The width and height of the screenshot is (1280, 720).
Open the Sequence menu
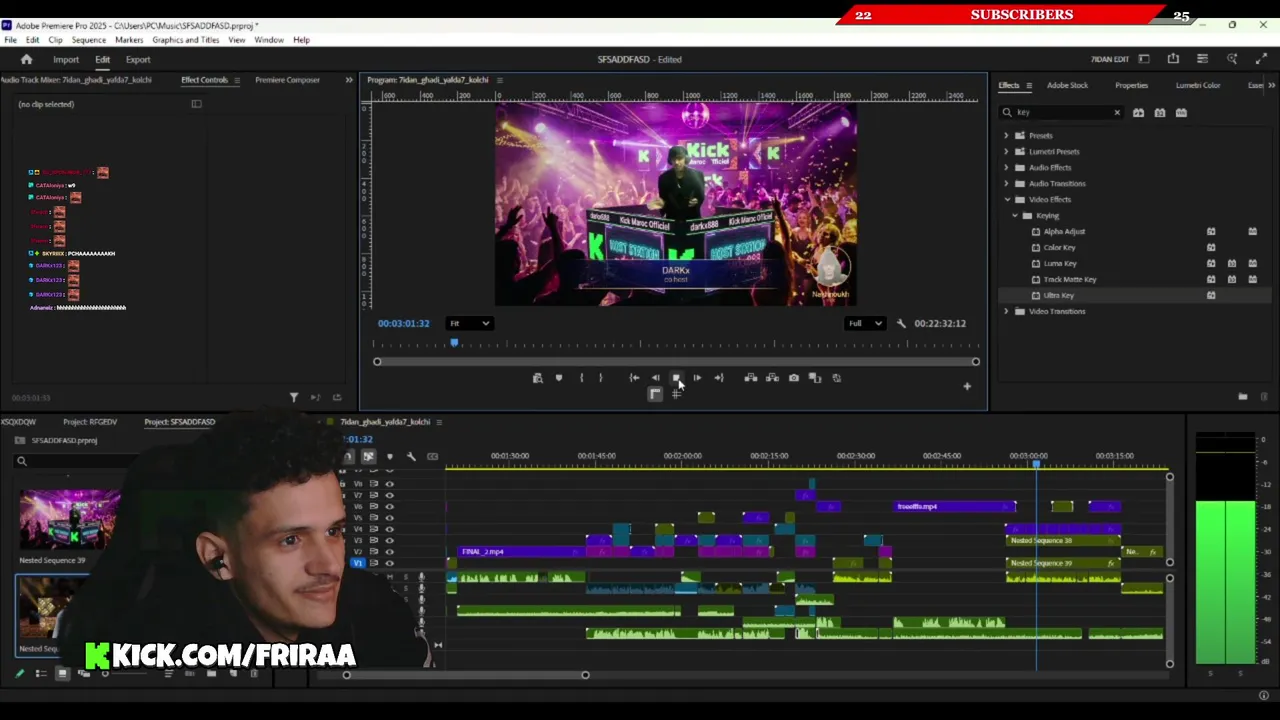tap(88, 40)
